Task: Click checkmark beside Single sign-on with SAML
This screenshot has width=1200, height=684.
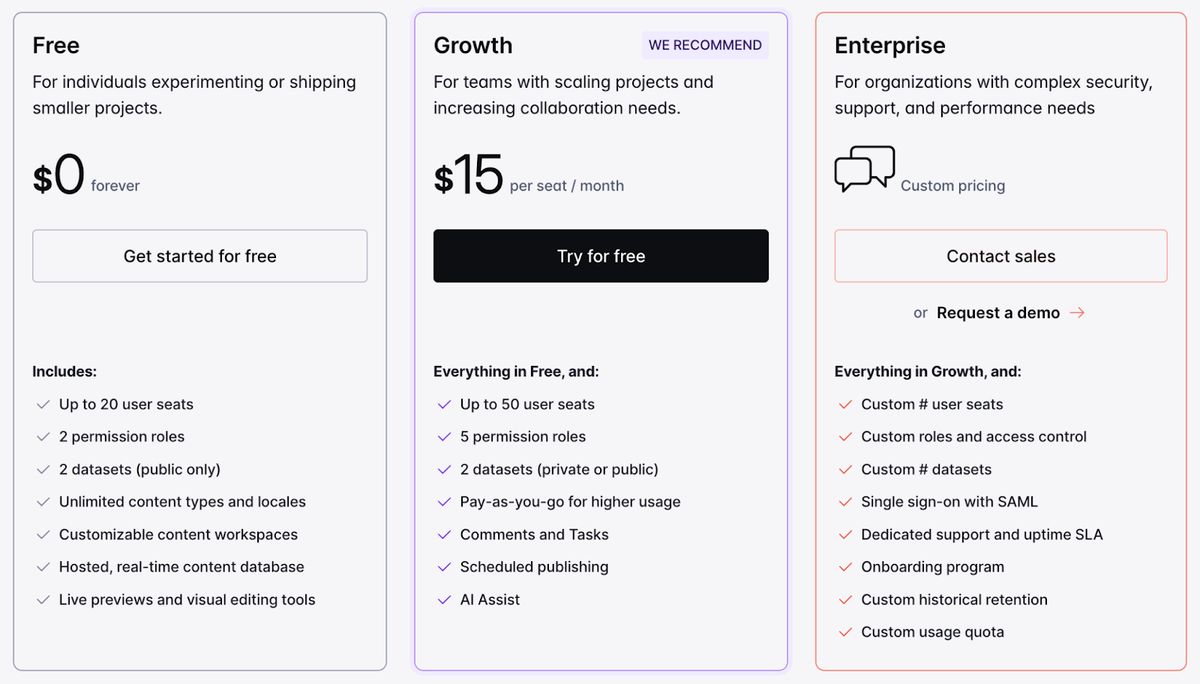Action: (845, 502)
